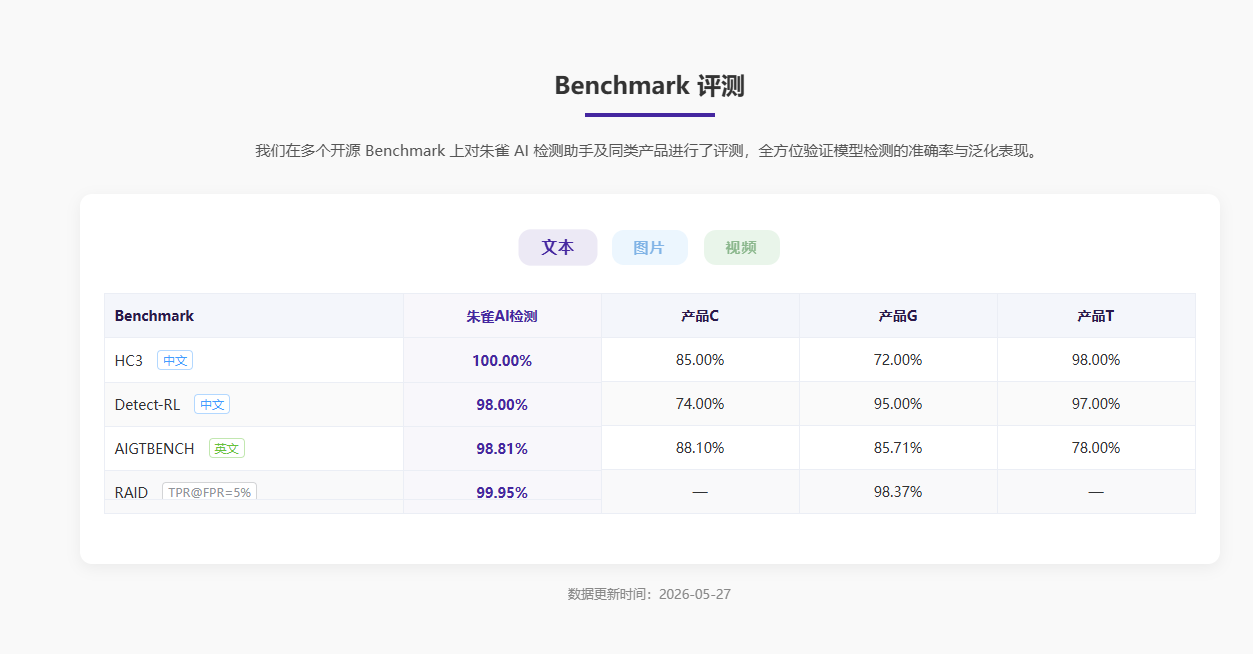Click the 产品T column header
The width and height of the screenshot is (1253, 654).
click(1096, 316)
